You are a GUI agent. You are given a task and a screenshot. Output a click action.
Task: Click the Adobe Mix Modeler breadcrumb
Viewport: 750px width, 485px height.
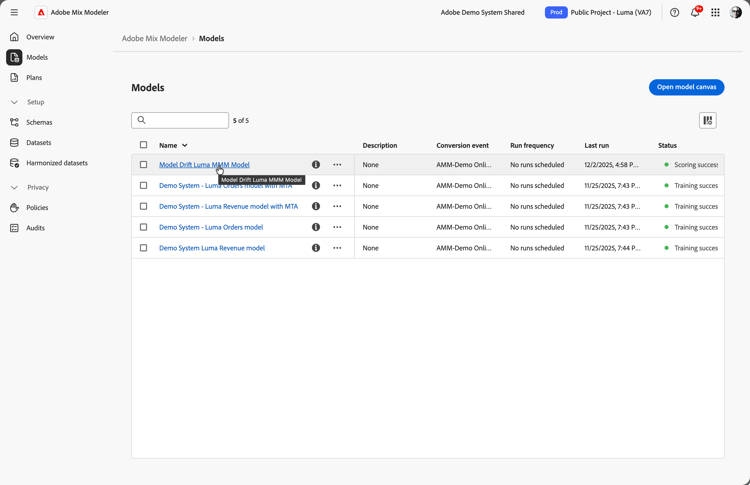pos(154,38)
